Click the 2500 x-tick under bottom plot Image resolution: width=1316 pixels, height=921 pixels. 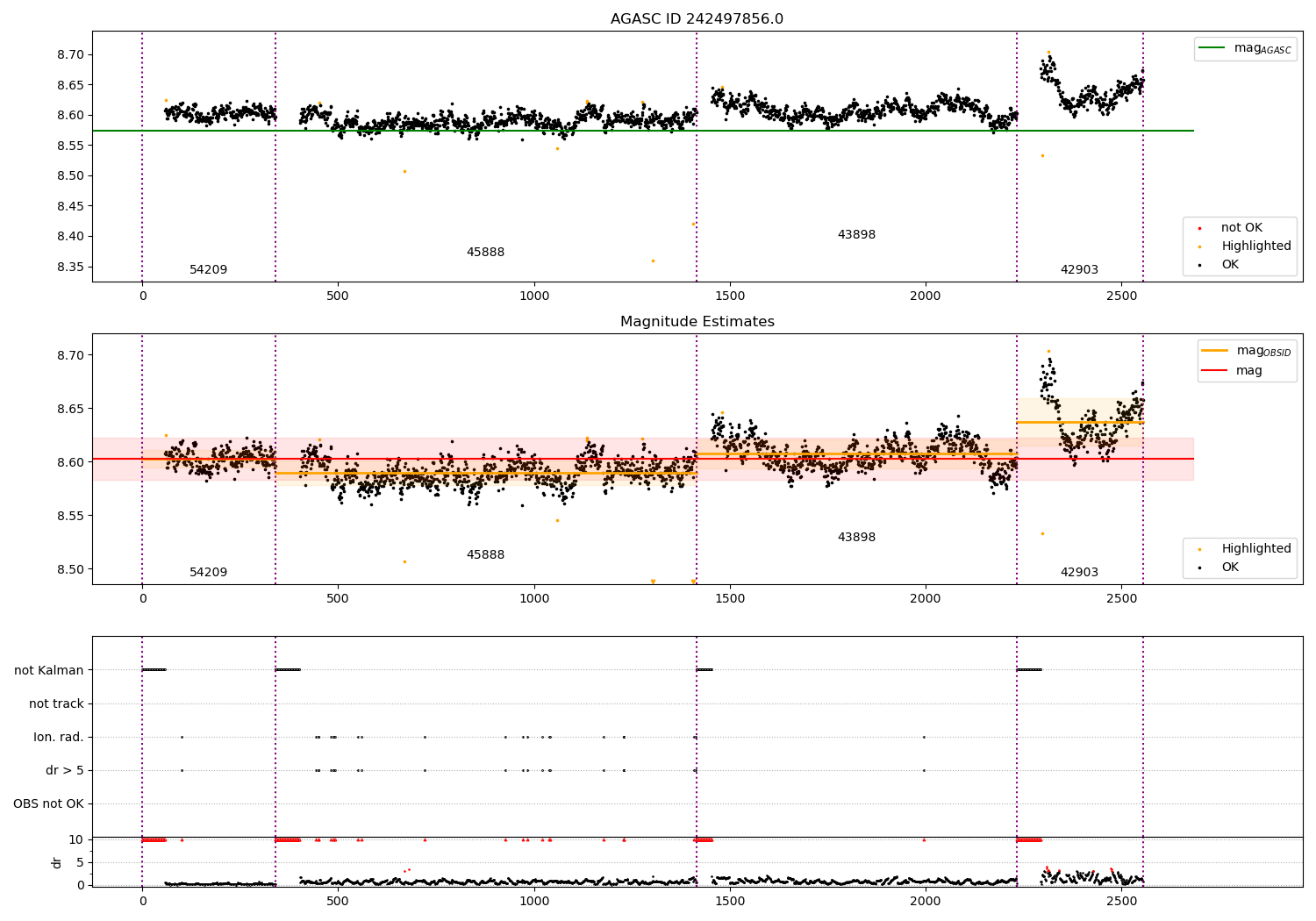[x=1121, y=900]
